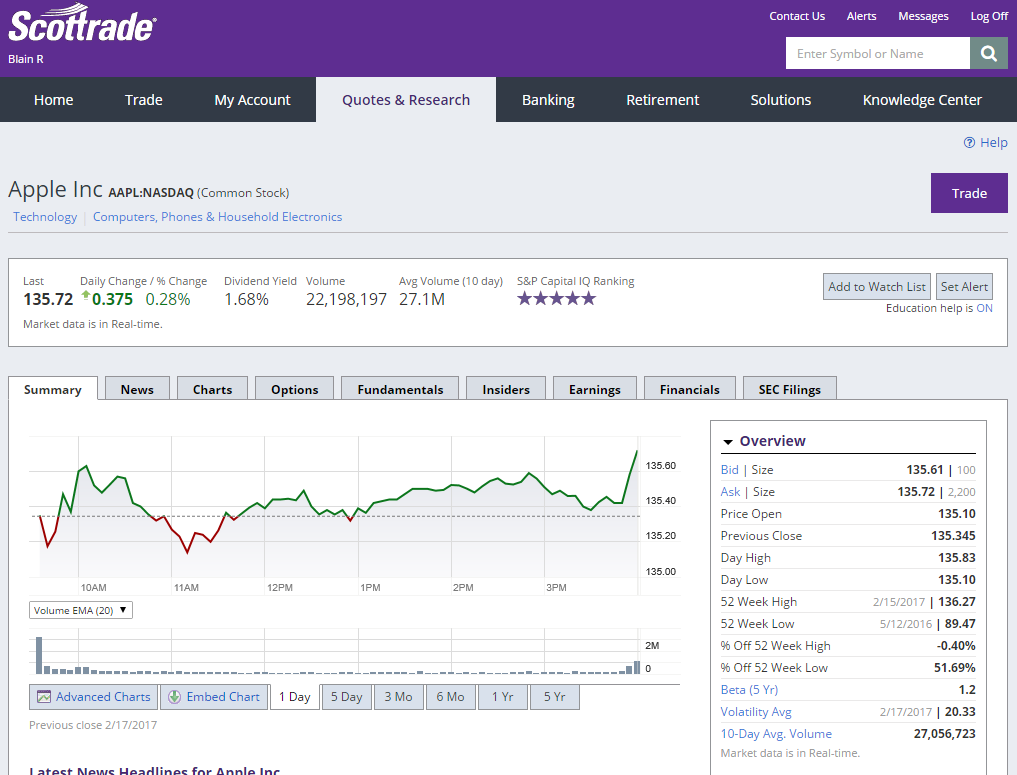Open Embed Chart option
The width and height of the screenshot is (1017, 775).
tap(214, 697)
